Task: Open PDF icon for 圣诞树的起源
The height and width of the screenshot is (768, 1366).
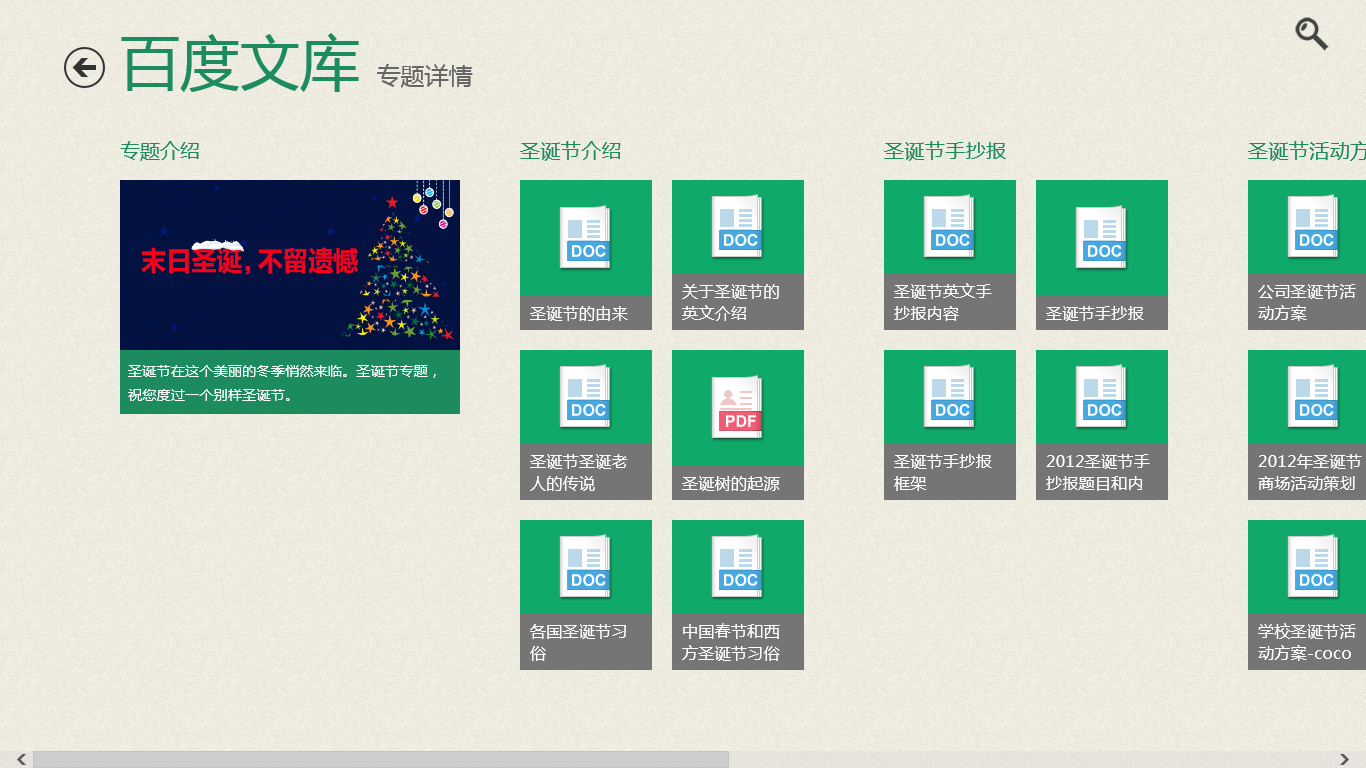Action: pos(737,408)
